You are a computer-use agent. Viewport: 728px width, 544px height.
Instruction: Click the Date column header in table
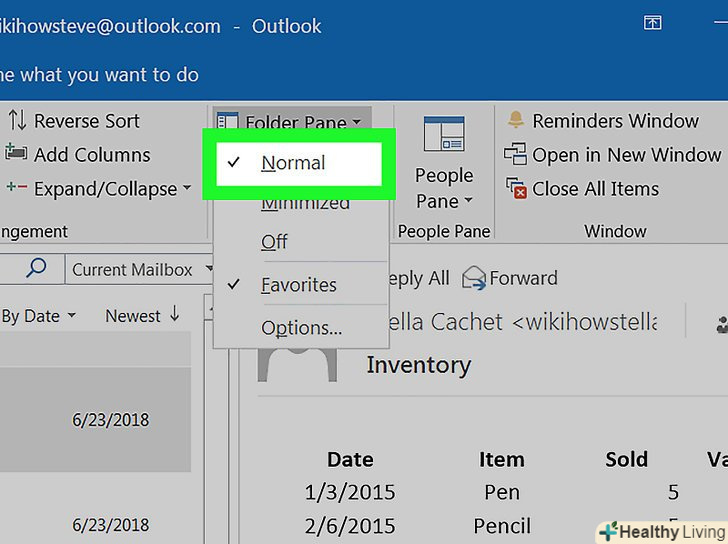tap(350, 460)
